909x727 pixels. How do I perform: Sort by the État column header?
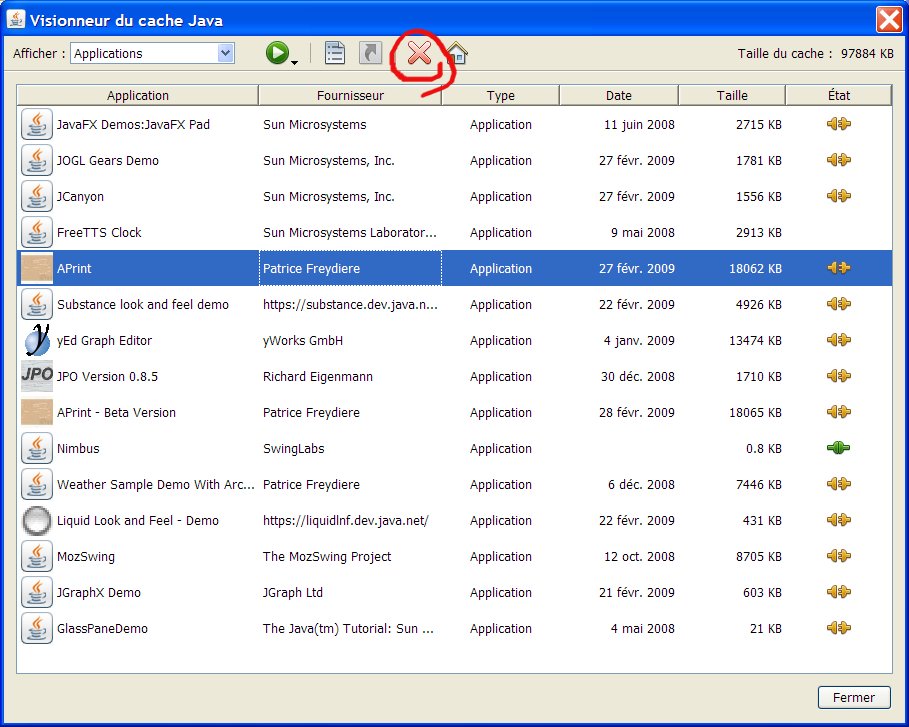click(838, 95)
